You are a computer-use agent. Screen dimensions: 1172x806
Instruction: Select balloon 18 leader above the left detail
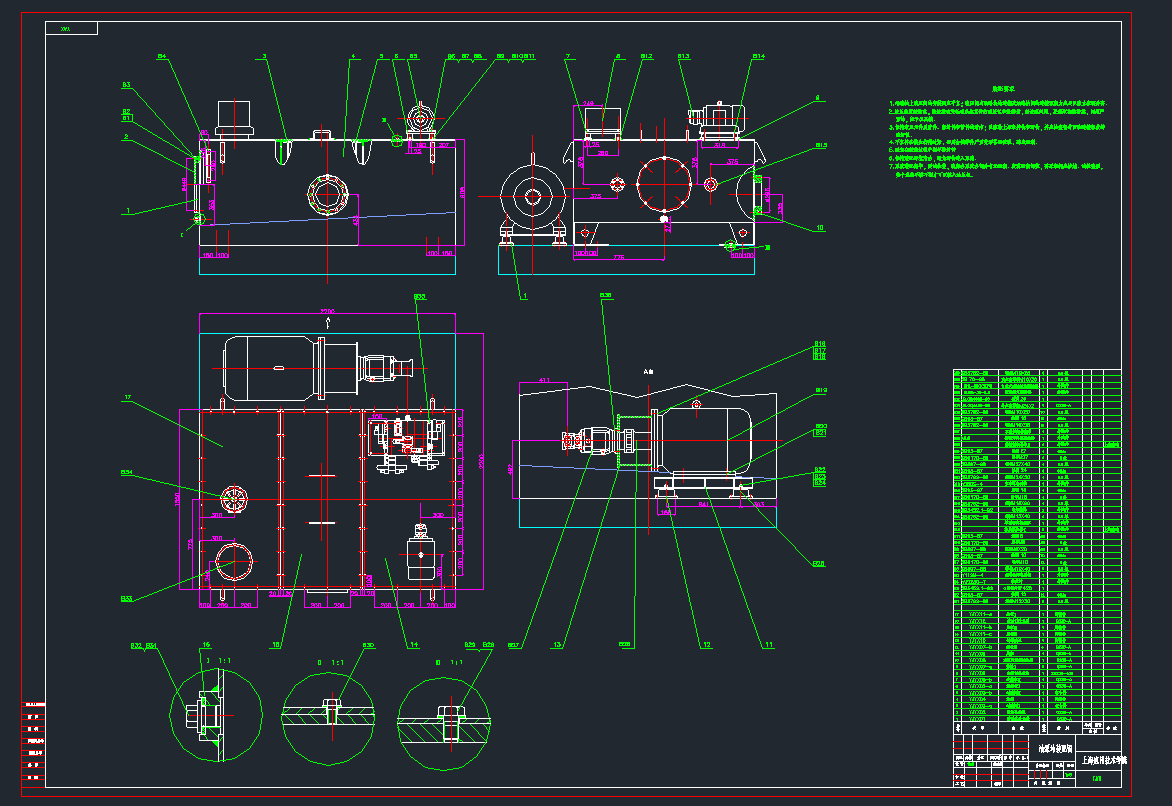tap(276, 643)
